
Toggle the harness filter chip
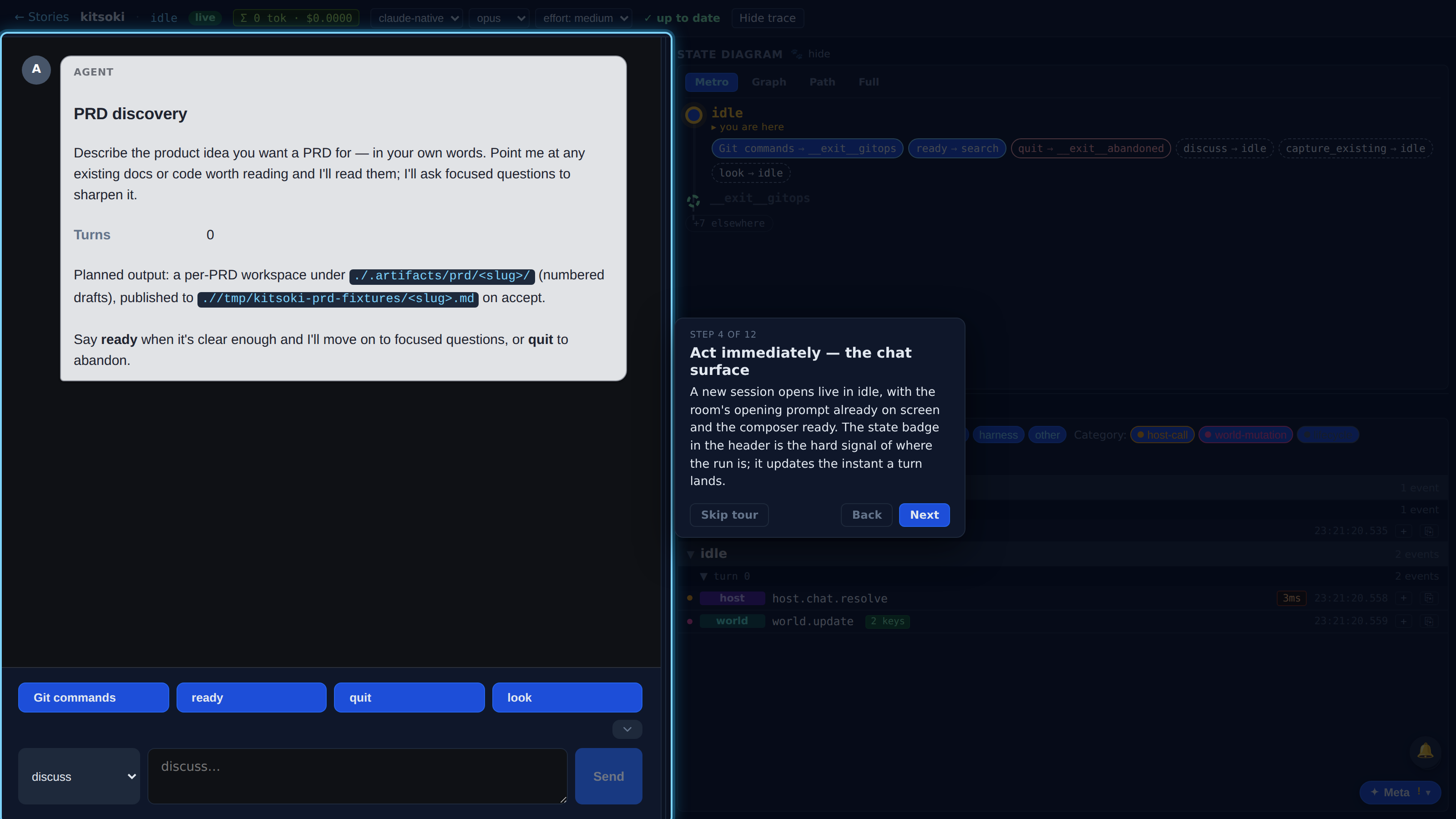pyautogui.click(x=998, y=435)
